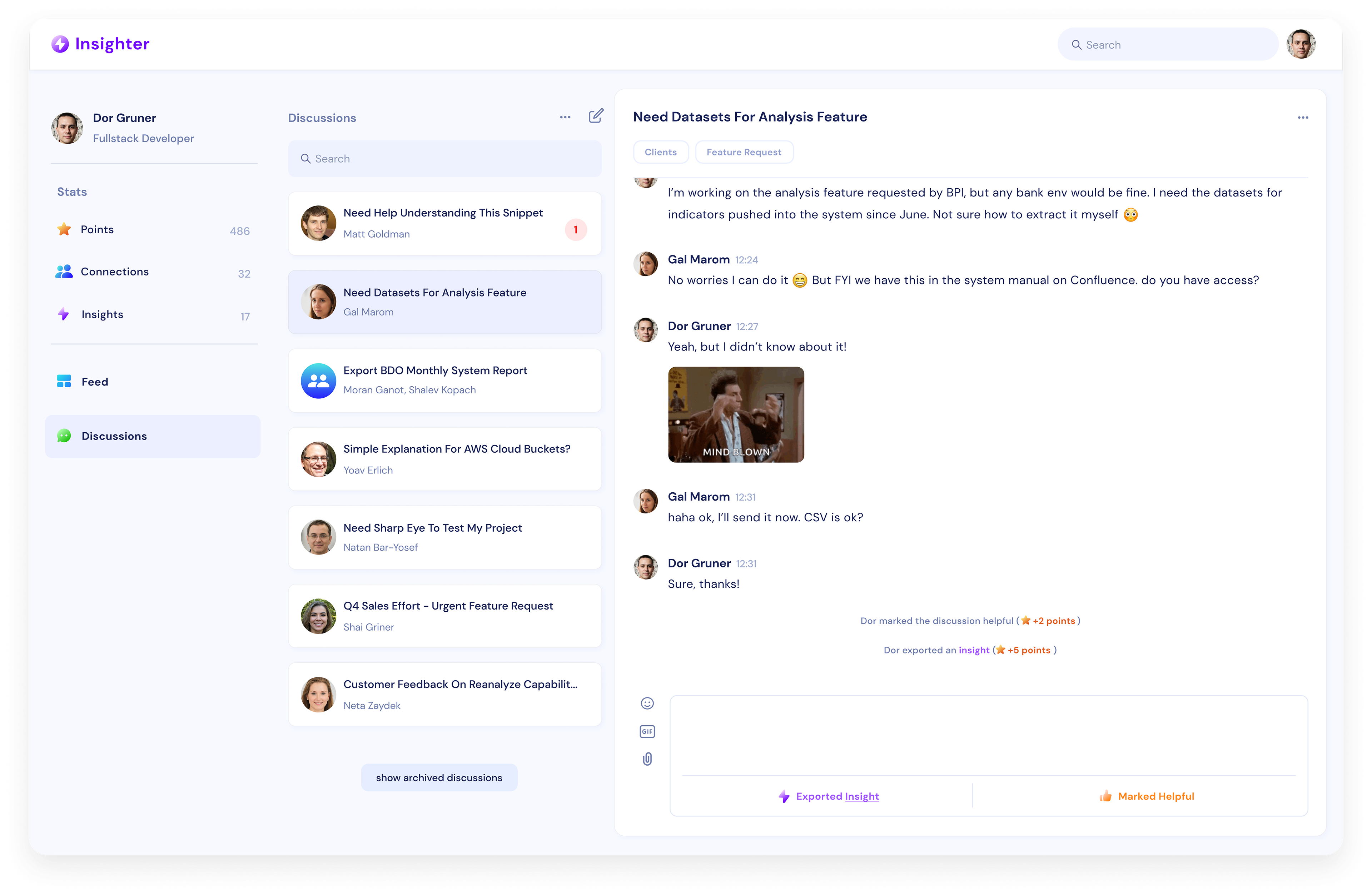Click the Points value 486
Image resolution: width=1372 pixels, height=895 pixels.
click(x=240, y=231)
